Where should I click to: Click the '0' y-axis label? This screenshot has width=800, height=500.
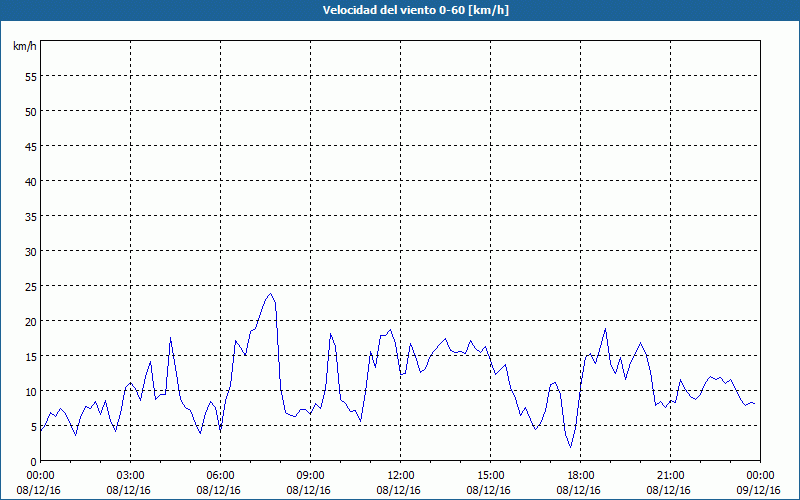tap(34, 462)
